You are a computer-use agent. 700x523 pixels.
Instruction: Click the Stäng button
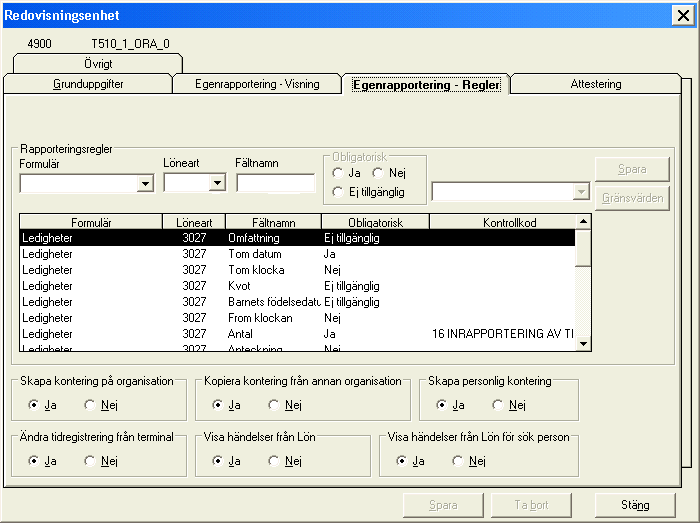point(635,505)
